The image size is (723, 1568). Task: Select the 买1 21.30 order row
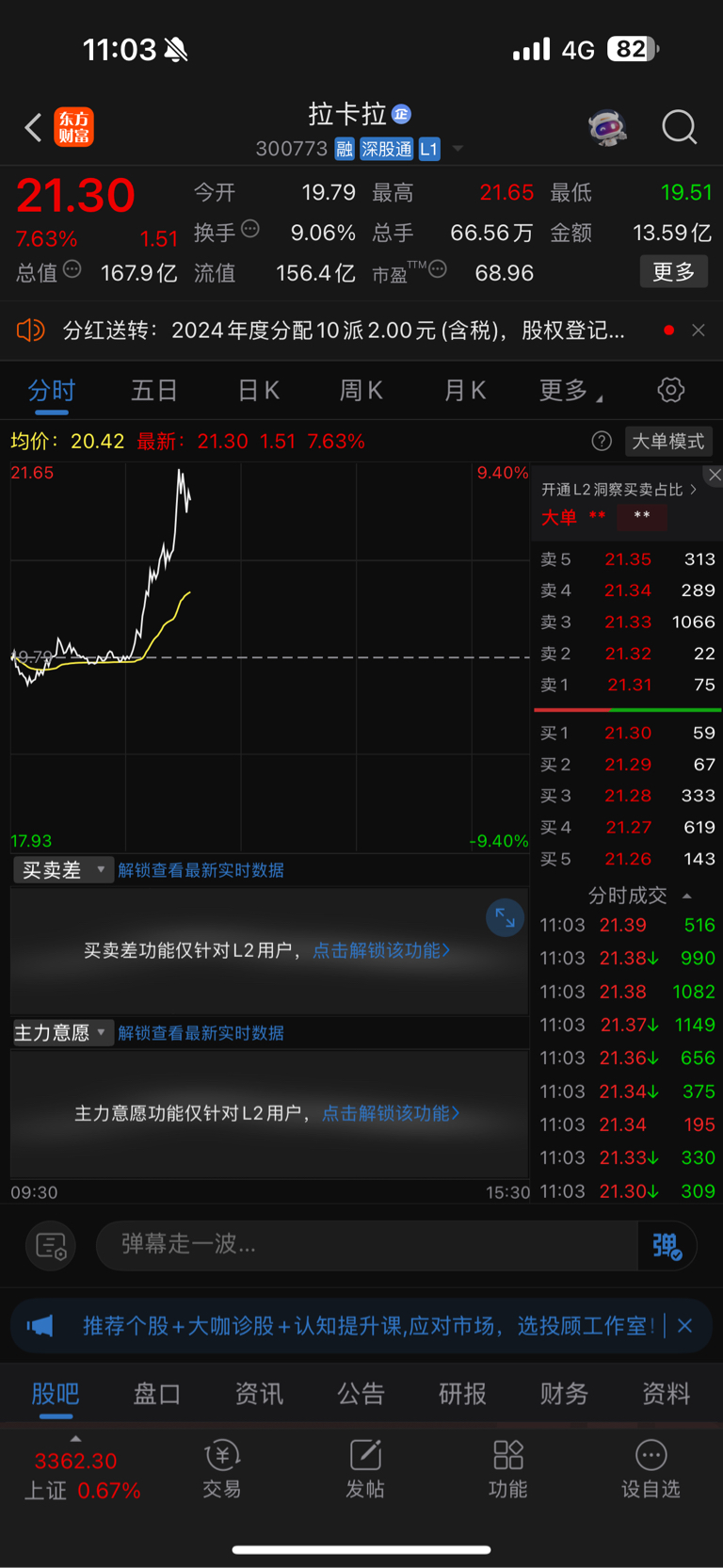pyautogui.click(x=627, y=733)
